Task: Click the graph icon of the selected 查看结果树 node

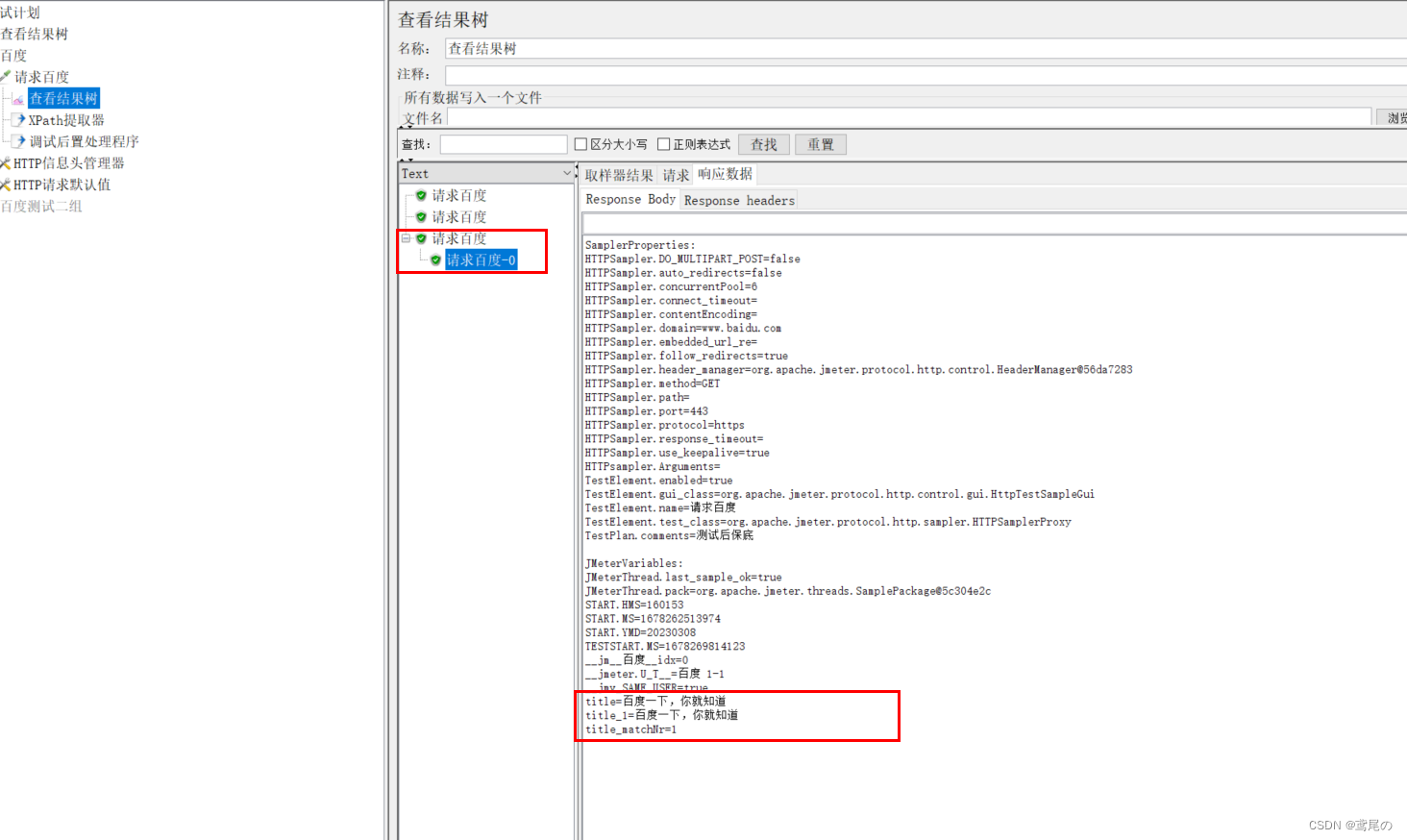Action: pos(18,98)
